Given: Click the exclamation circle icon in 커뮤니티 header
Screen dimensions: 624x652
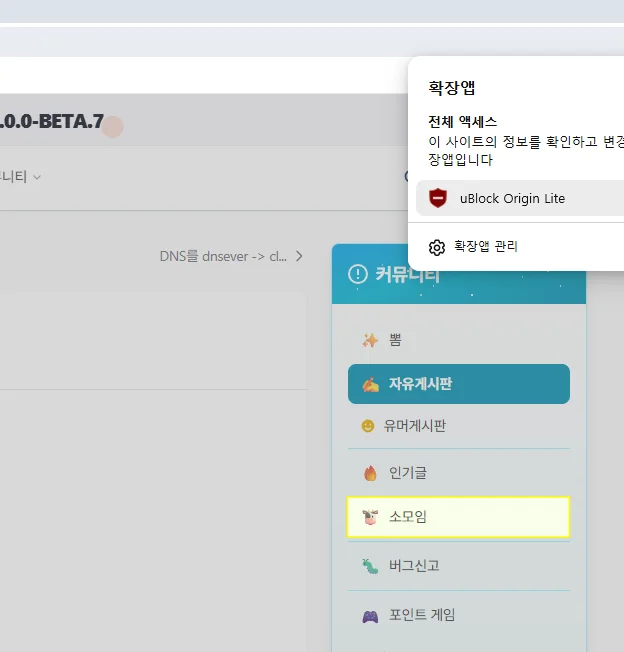Looking at the screenshot, I should [x=358, y=274].
